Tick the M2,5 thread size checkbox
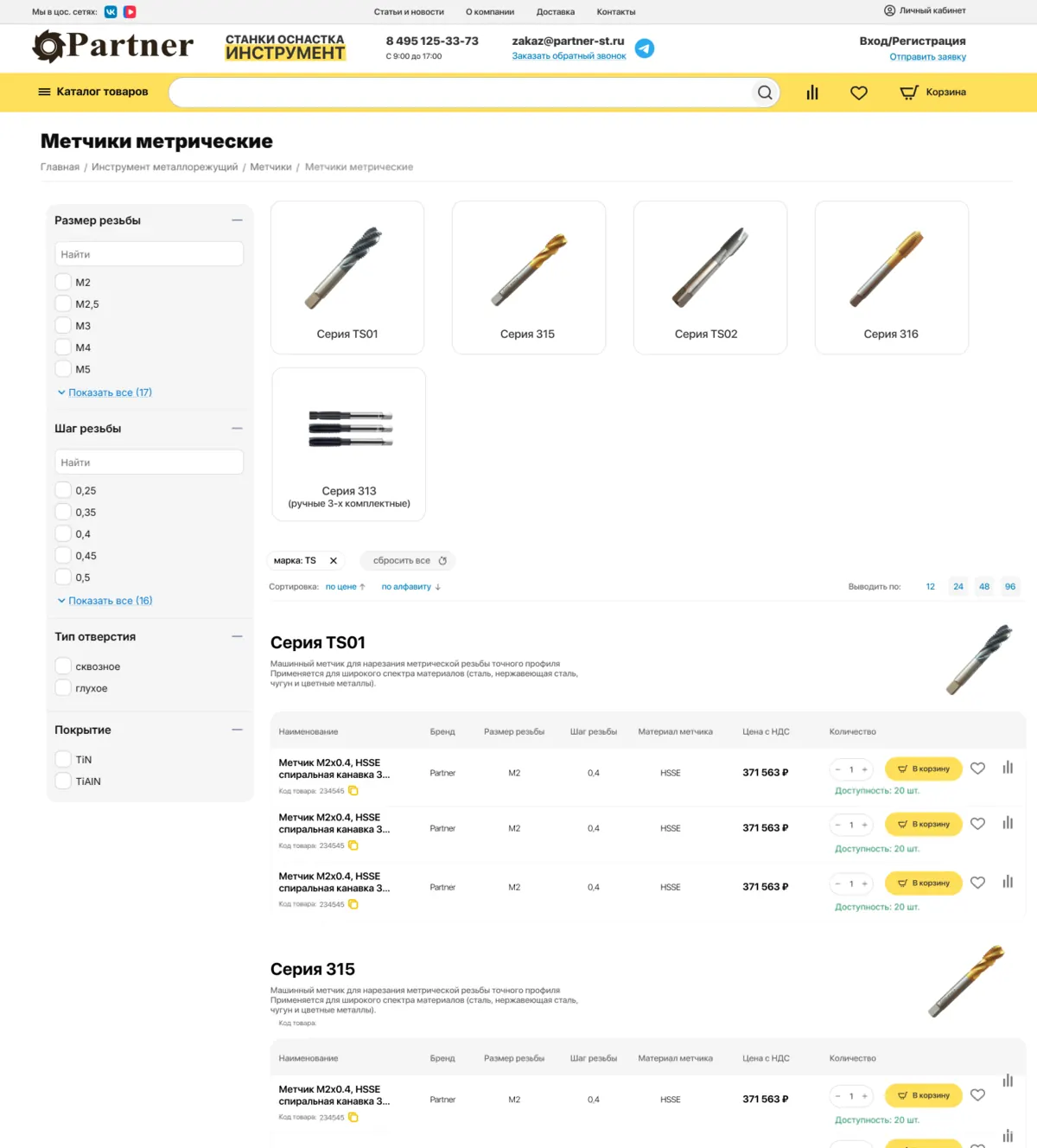The image size is (1037, 1148). click(63, 303)
